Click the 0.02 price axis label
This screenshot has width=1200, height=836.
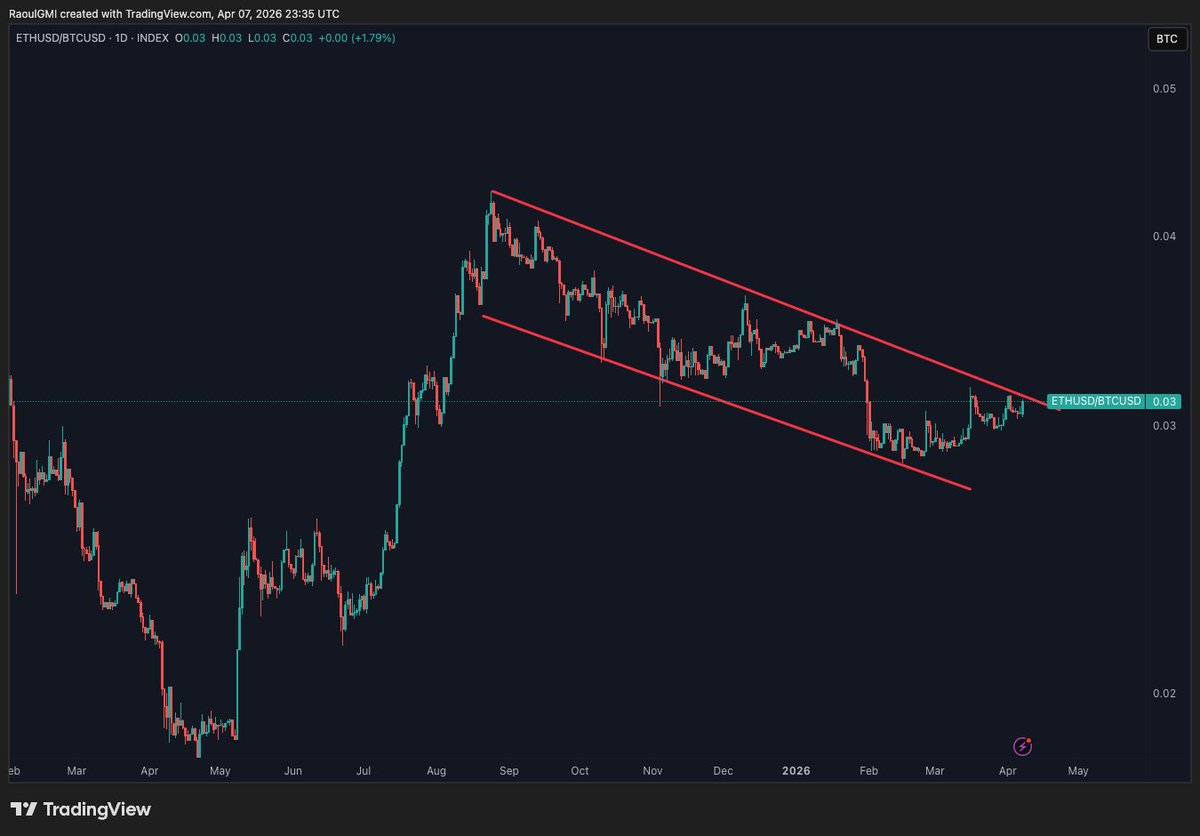[x=1163, y=693]
